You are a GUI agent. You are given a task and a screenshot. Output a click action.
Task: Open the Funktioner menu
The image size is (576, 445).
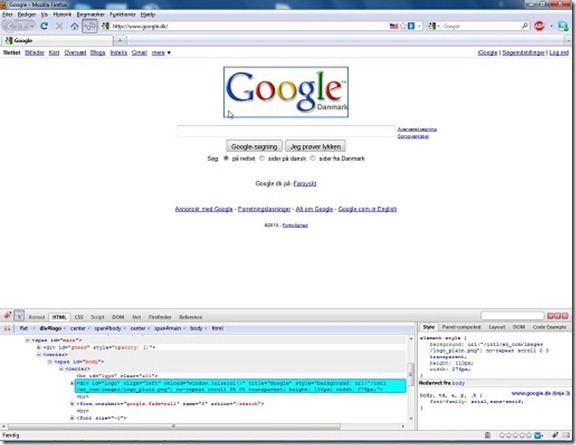coord(123,14)
